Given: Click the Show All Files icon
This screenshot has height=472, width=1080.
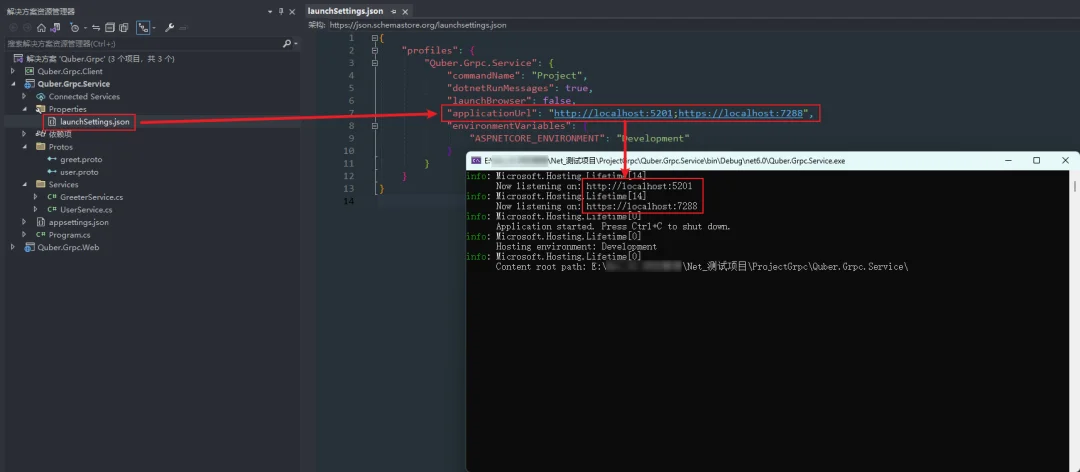Looking at the screenshot, I should click(x=123, y=28).
